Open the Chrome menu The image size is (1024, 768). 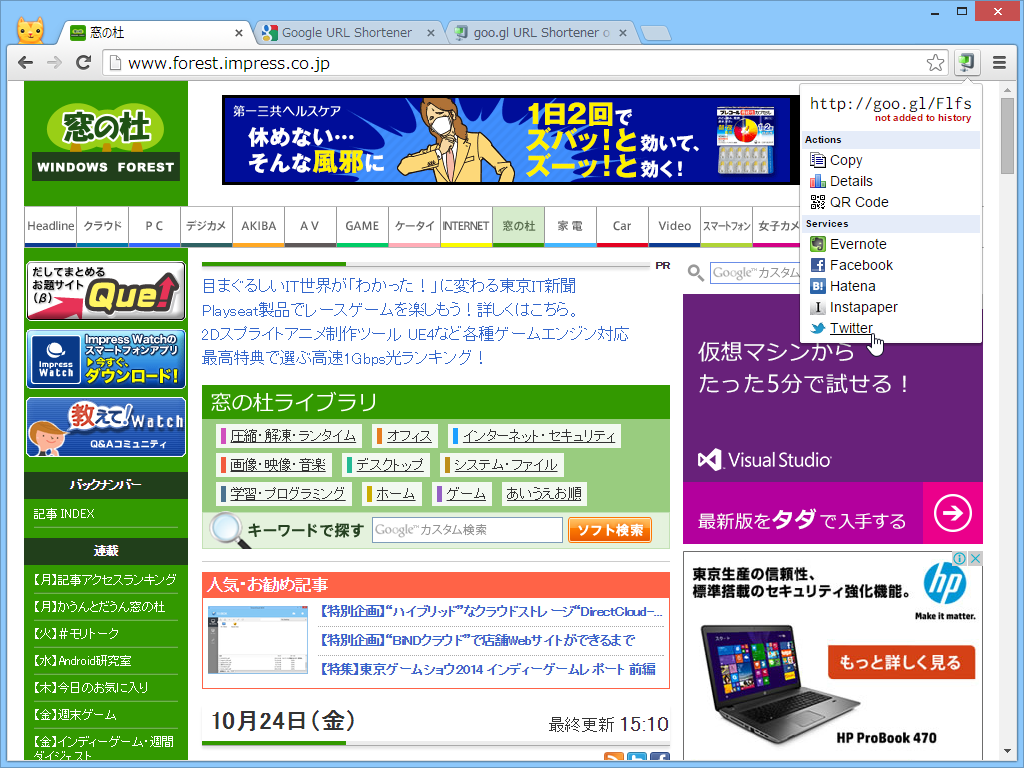(997, 62)
